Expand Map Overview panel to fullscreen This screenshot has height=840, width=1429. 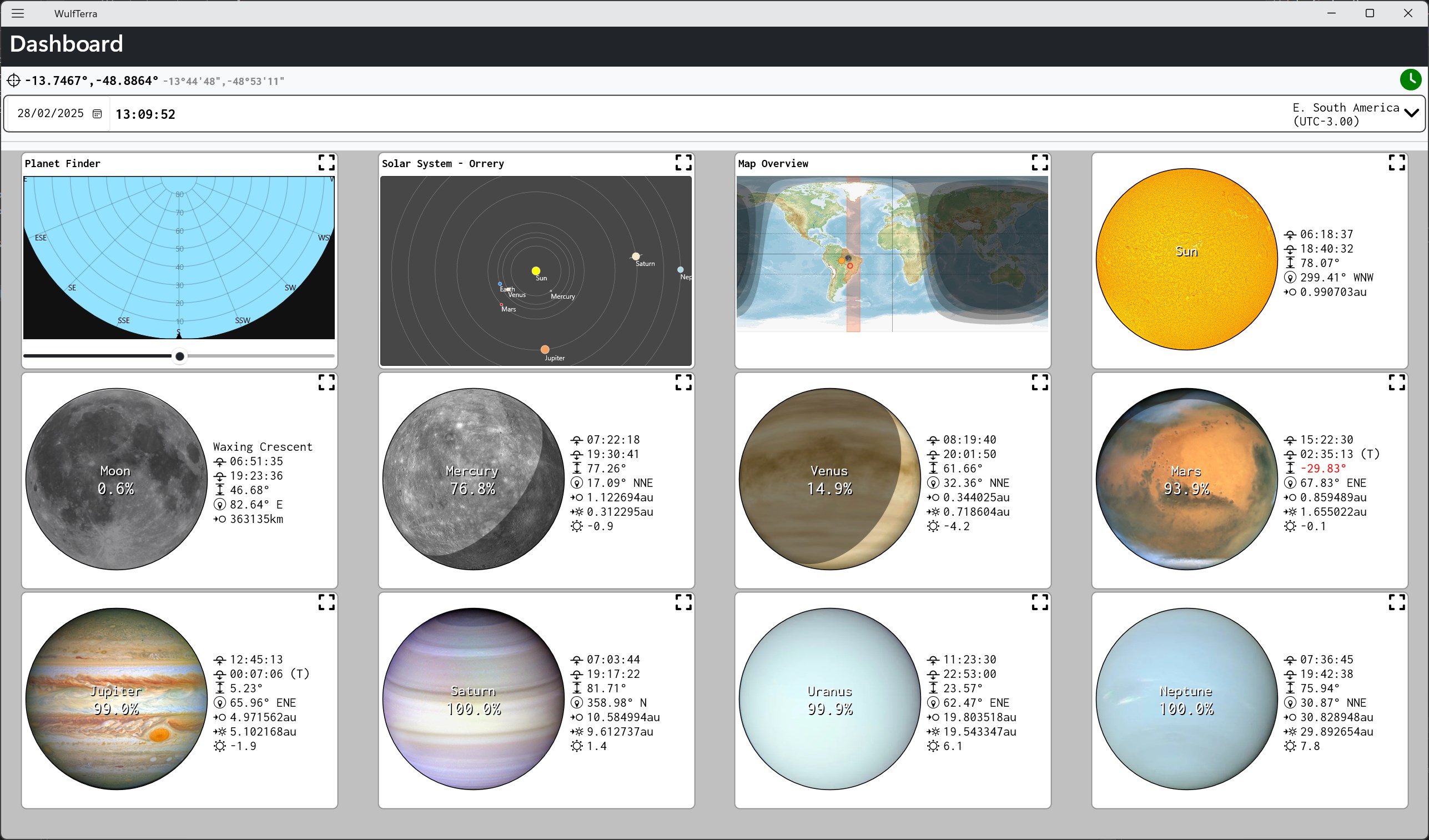(x=1039, y=163)
